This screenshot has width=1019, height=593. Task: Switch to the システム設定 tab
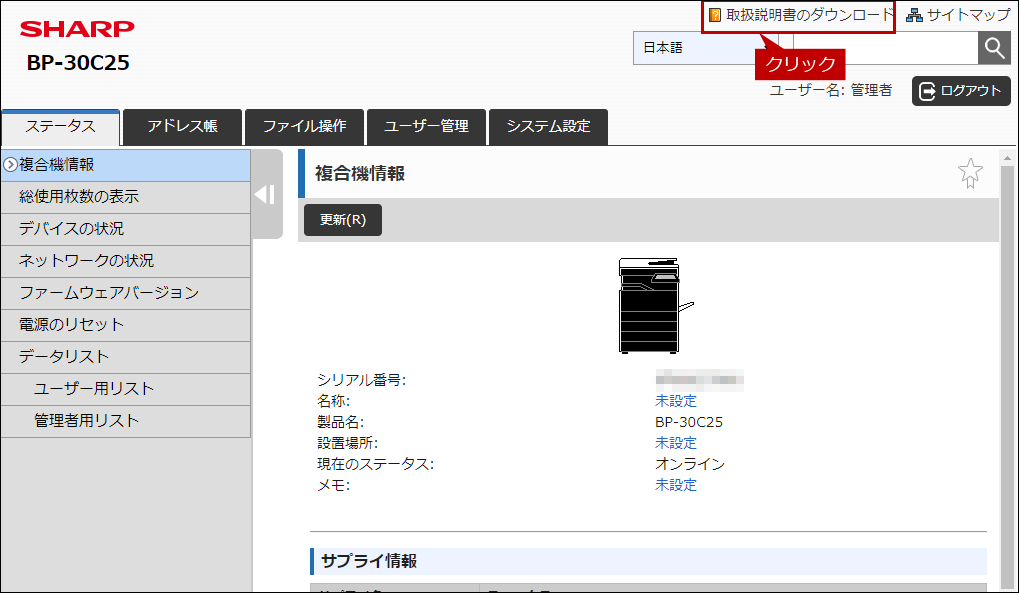(x=548, y=127)
